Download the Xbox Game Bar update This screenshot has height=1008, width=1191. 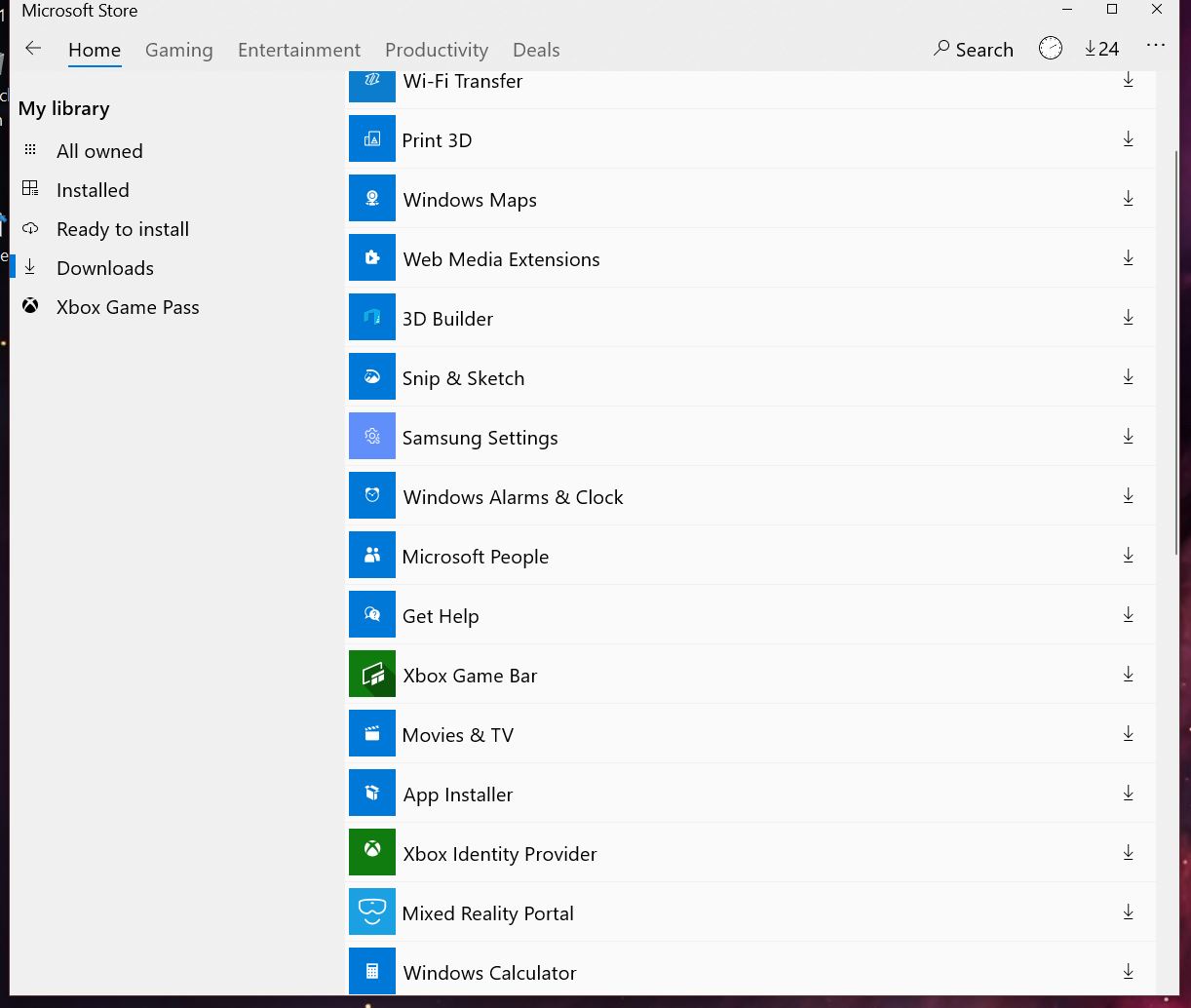pos(1128,675)
